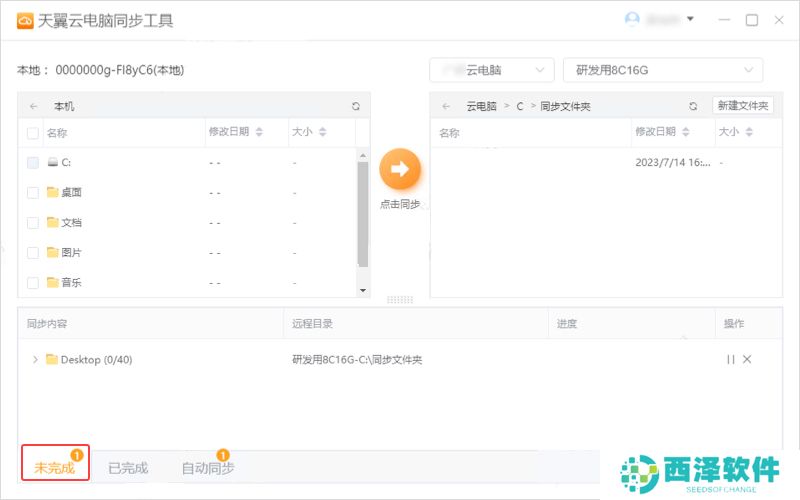The width and height of the screenshot is (800, 500).
Task: Select the 音乐 folder row name
Action: [71, 282]
